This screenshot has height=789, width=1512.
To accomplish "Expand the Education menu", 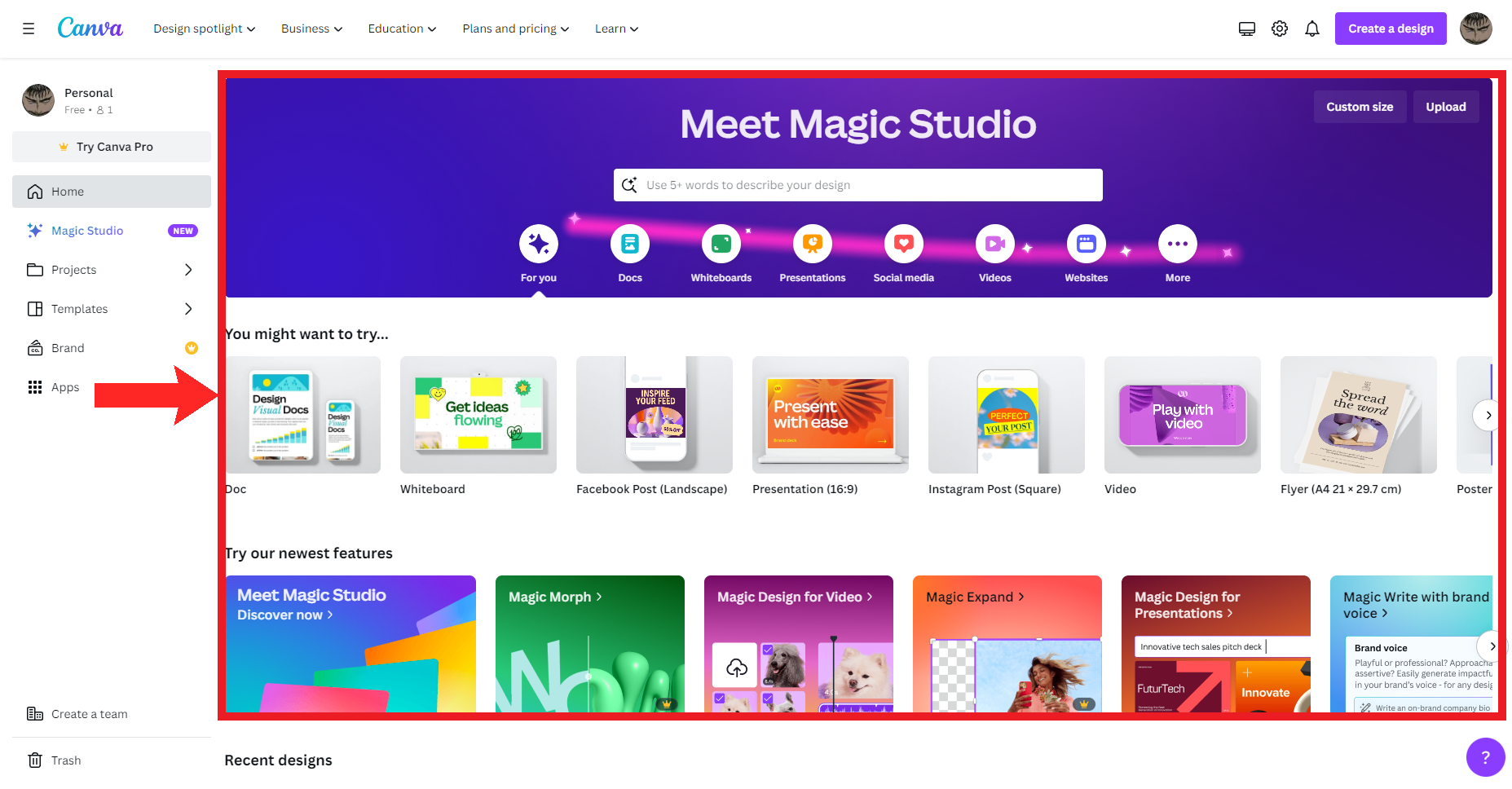I will (x=403, y=29).
